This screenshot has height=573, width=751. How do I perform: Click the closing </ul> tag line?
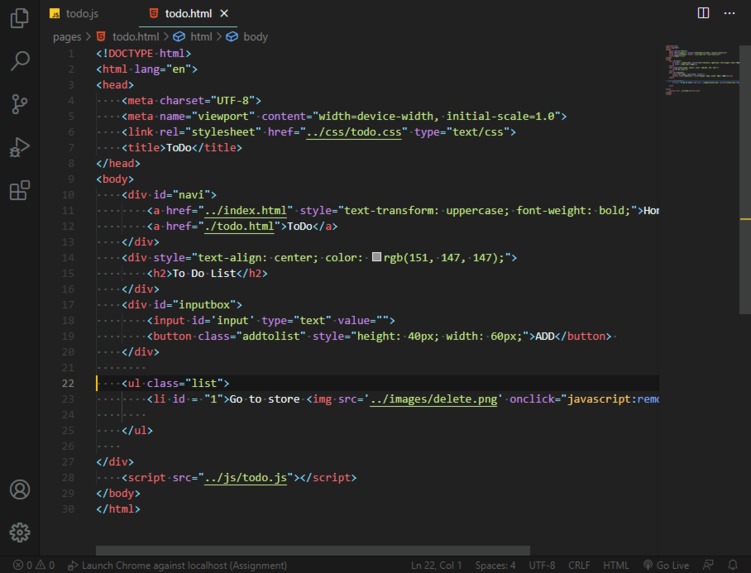[x=137, y=430]
